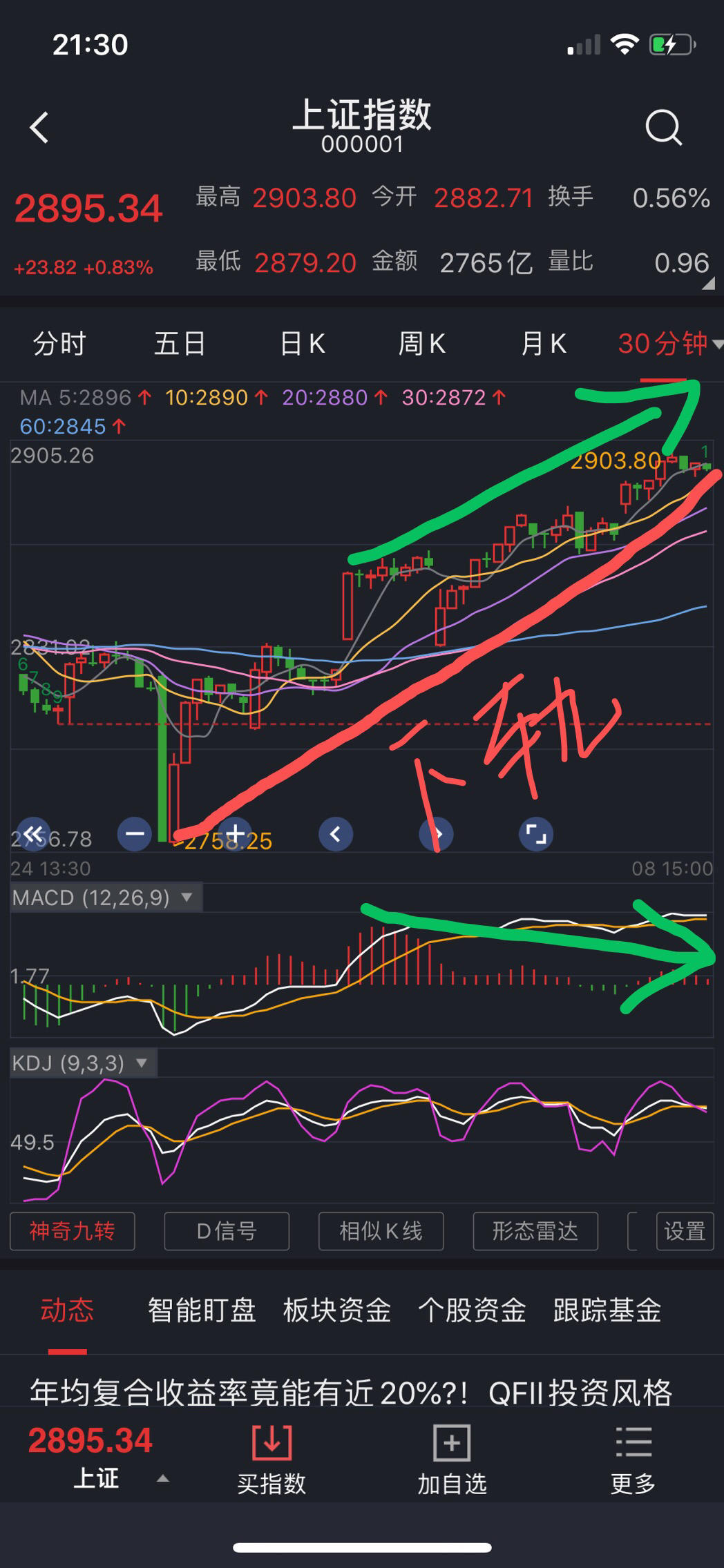The height and width of the screenshot is (1568, 724).
Task: Zoom in chart with plus icon
Action: [235, 834]
